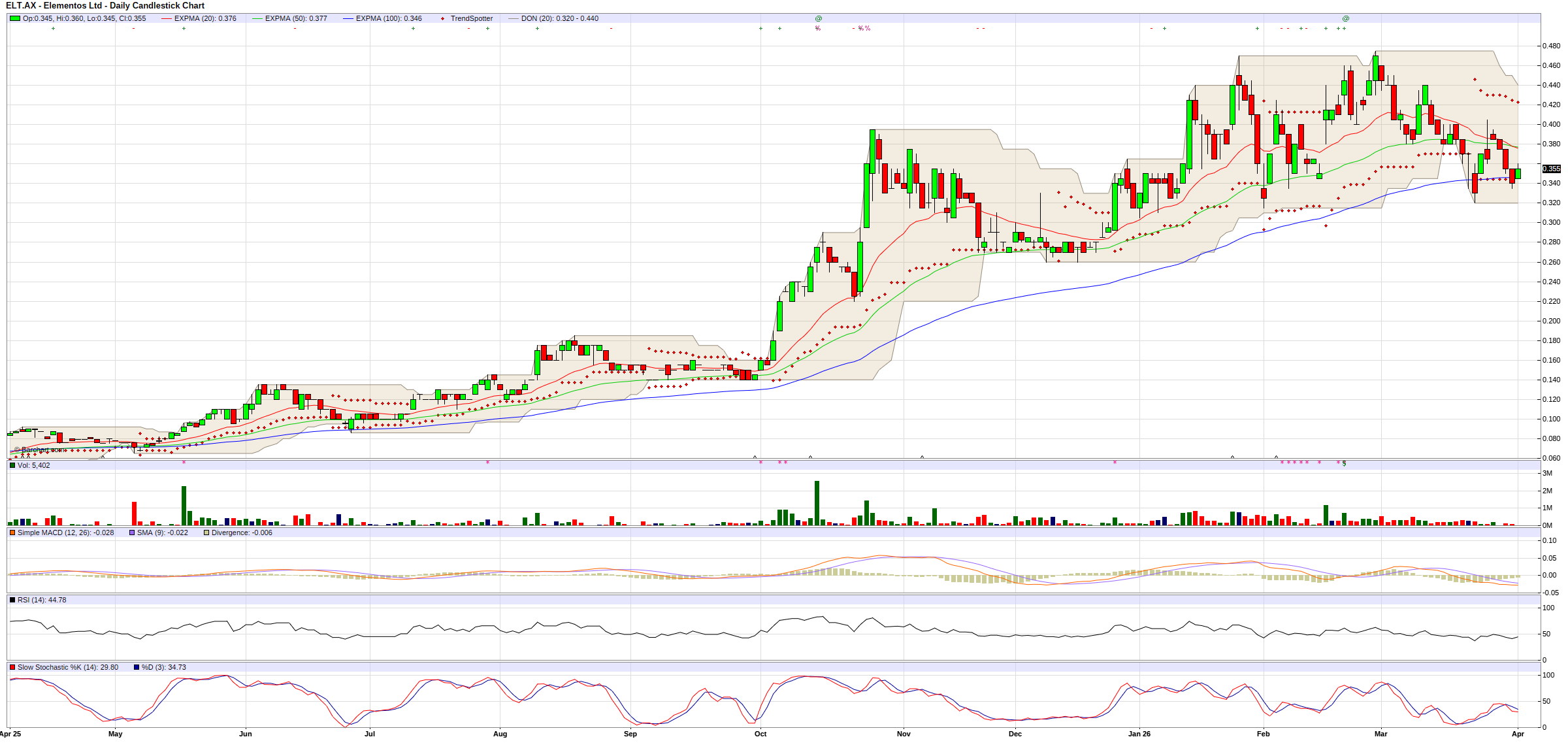The height and width of the screenshot is (754, 1568).
Task: Click the green EXPMA (50) legend line
Action: point(257,18)
